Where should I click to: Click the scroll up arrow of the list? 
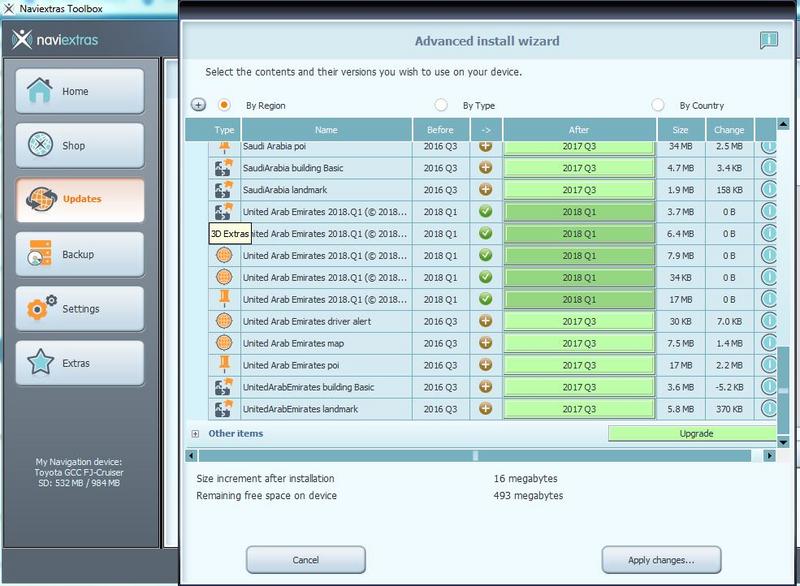783,124
